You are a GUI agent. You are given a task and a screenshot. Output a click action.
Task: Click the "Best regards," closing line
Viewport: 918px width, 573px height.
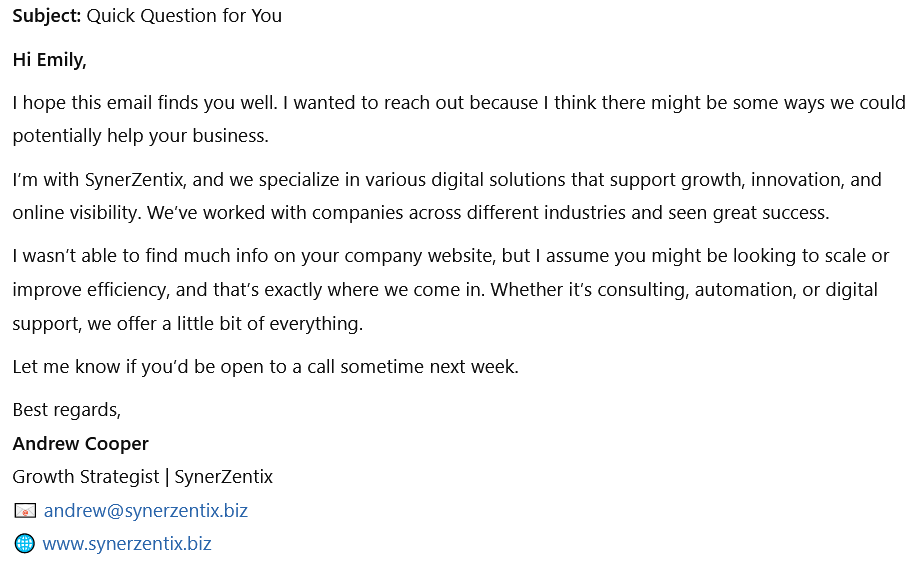(67, 410)
